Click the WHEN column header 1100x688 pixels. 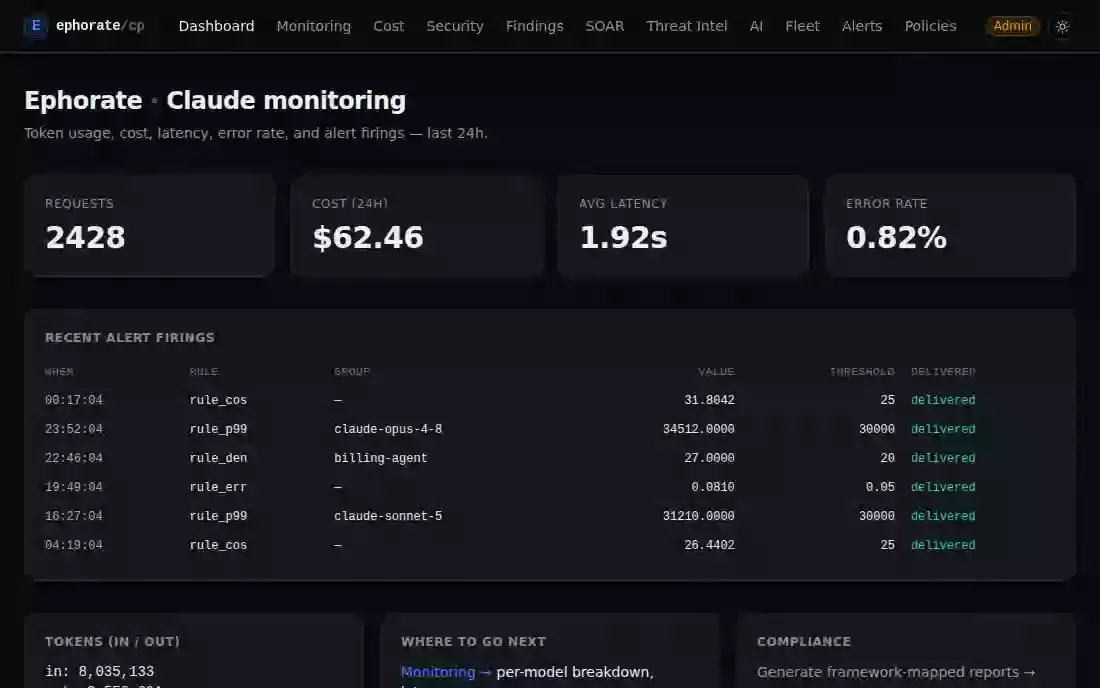59,372
